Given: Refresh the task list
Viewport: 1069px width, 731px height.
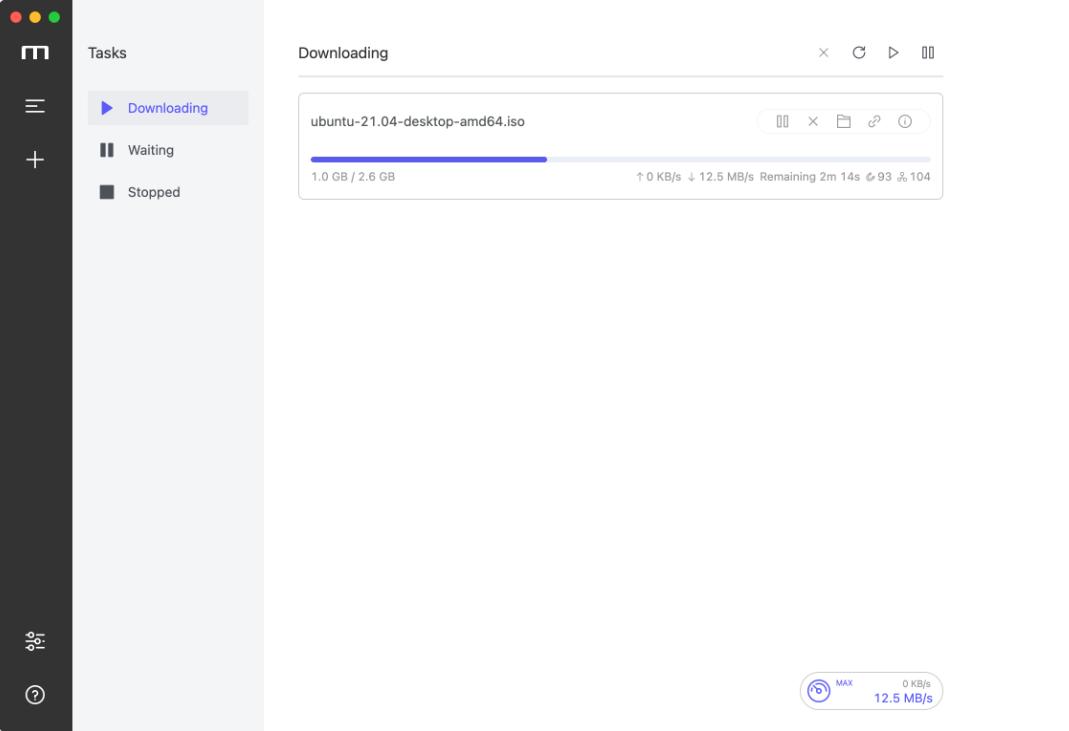Looking at the screenshot, I should coord(858,53).
